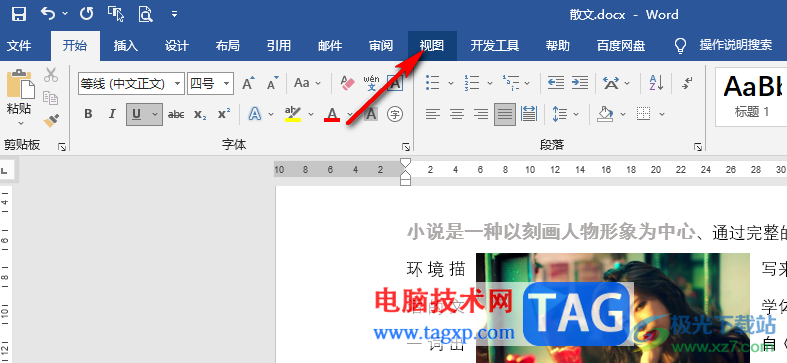Open the Clipboard dialog launcher
Image resolution: width=787 pixels, height=363 pixels.
pos(62,147)
